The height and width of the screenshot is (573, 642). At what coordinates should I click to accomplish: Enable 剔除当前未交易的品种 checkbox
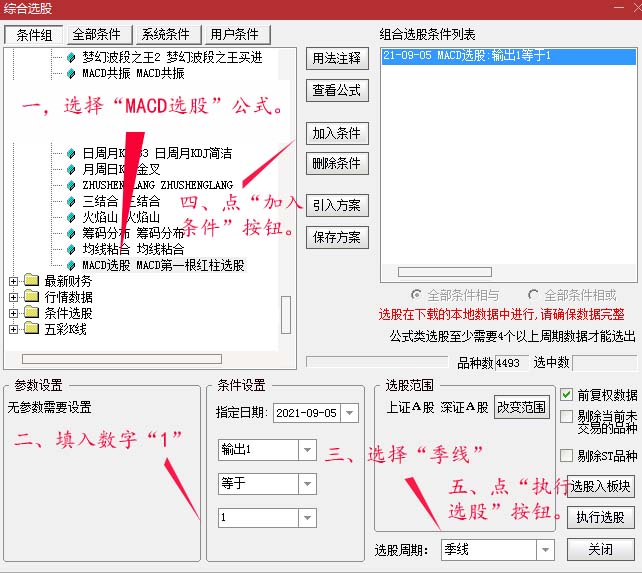point(566,417)
